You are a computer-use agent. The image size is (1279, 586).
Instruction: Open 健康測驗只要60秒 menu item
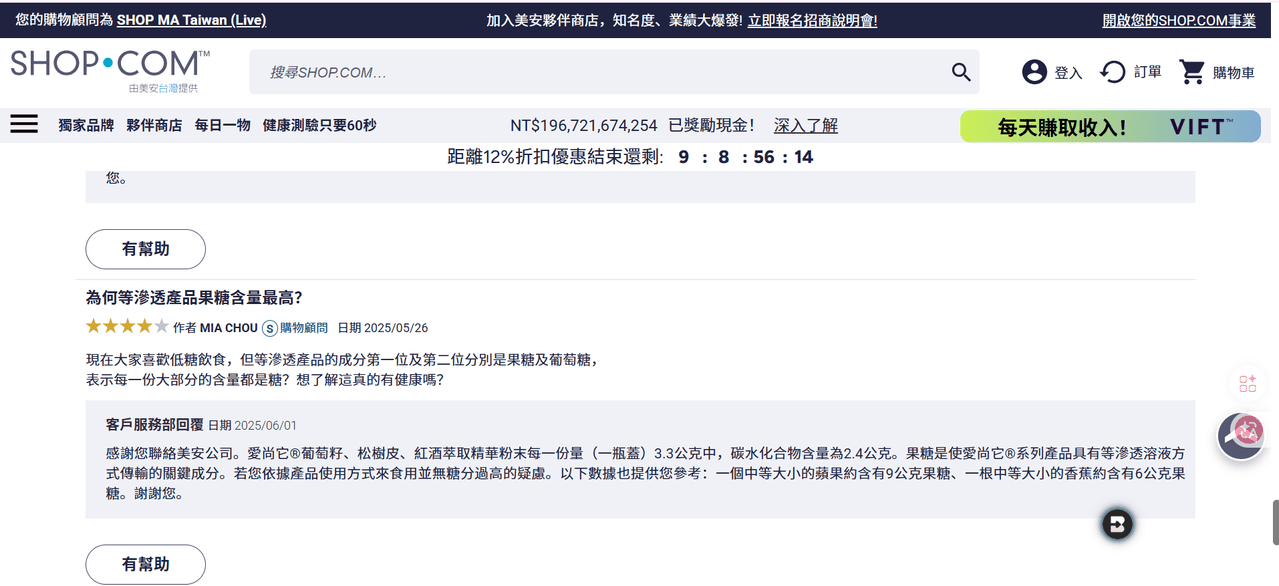[x=319, y=125]
